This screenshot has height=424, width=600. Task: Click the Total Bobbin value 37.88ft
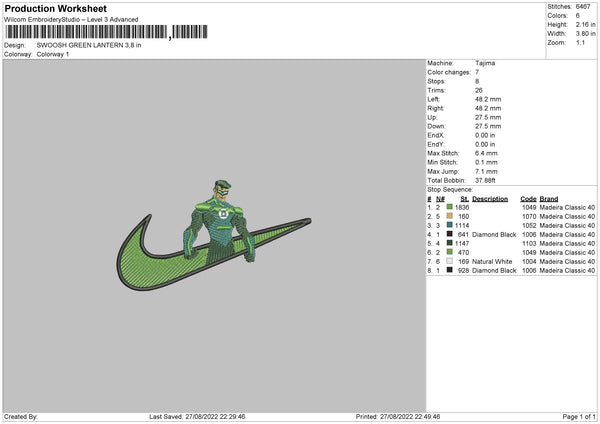point(485,181)
